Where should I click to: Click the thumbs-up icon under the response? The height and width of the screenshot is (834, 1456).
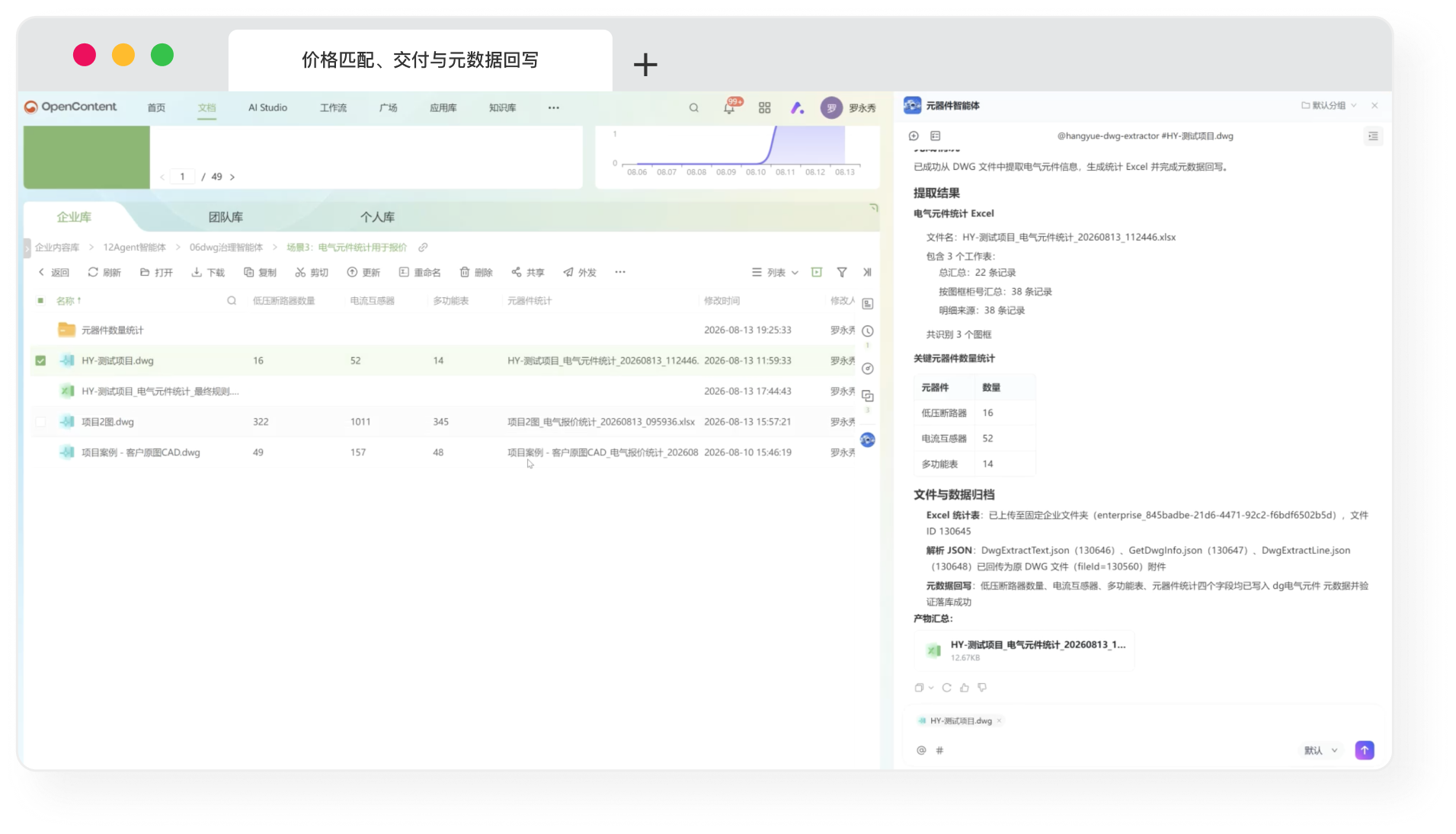point(965,688)
